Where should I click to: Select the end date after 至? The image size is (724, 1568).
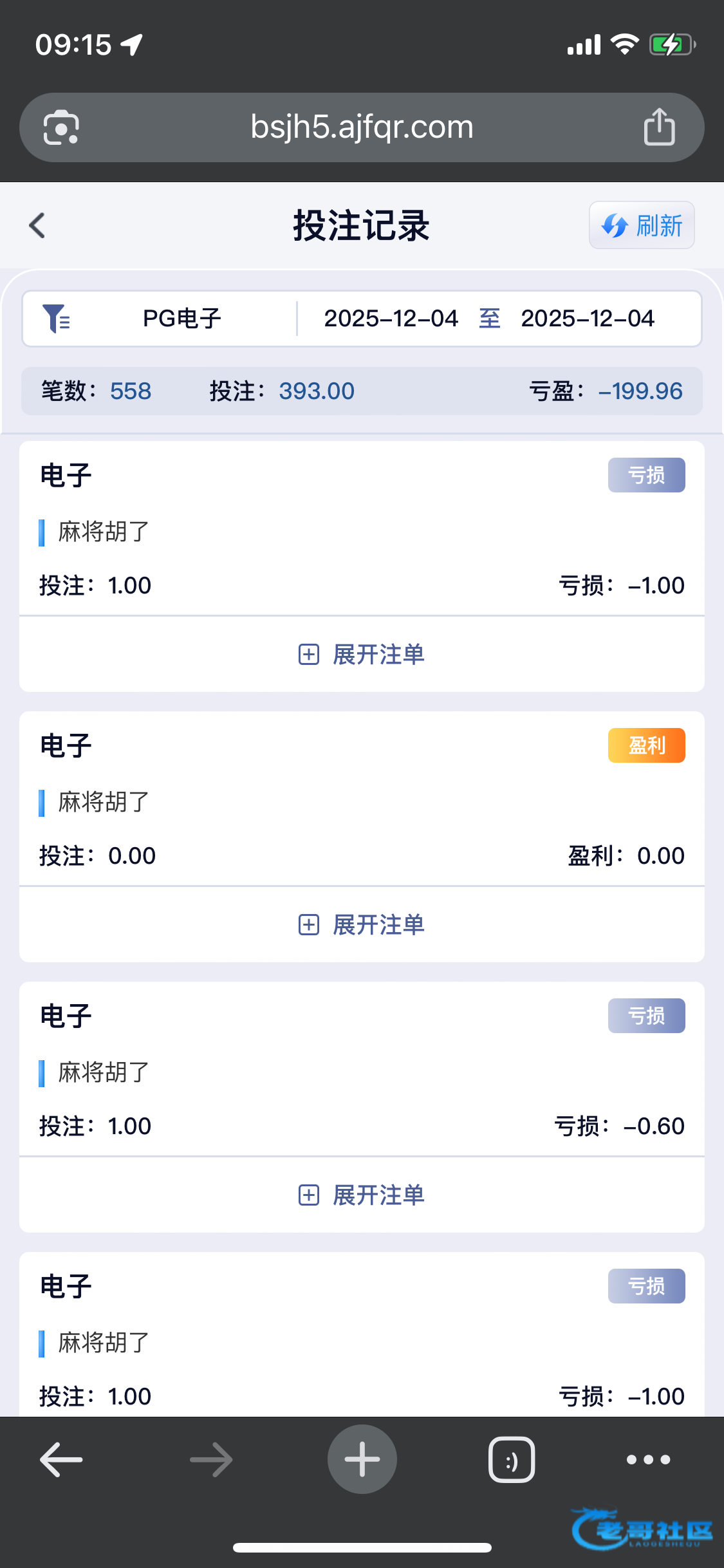point(588,319)
